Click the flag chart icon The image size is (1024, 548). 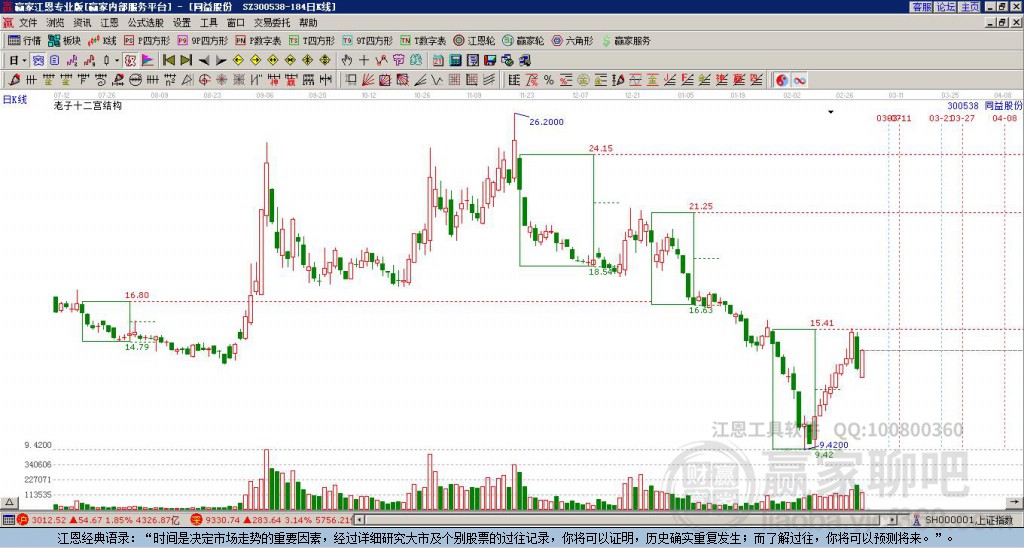pyautogui.click(x=148, y=60)
